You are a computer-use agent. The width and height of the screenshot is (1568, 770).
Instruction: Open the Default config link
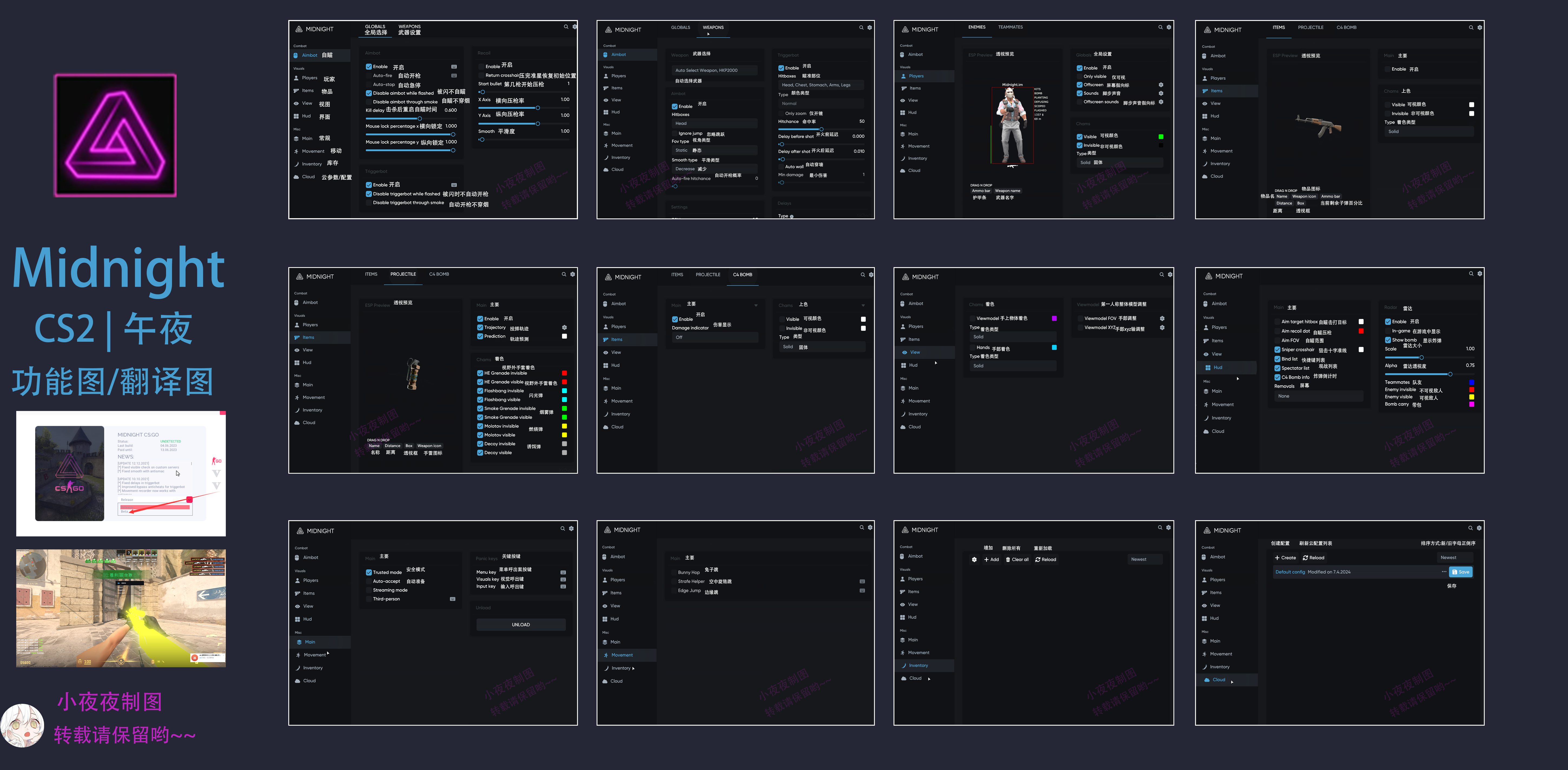coord(1291,572)
